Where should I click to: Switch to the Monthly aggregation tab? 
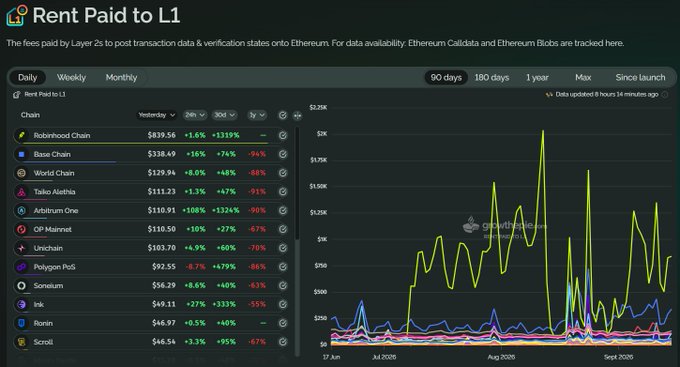[121, 78]
